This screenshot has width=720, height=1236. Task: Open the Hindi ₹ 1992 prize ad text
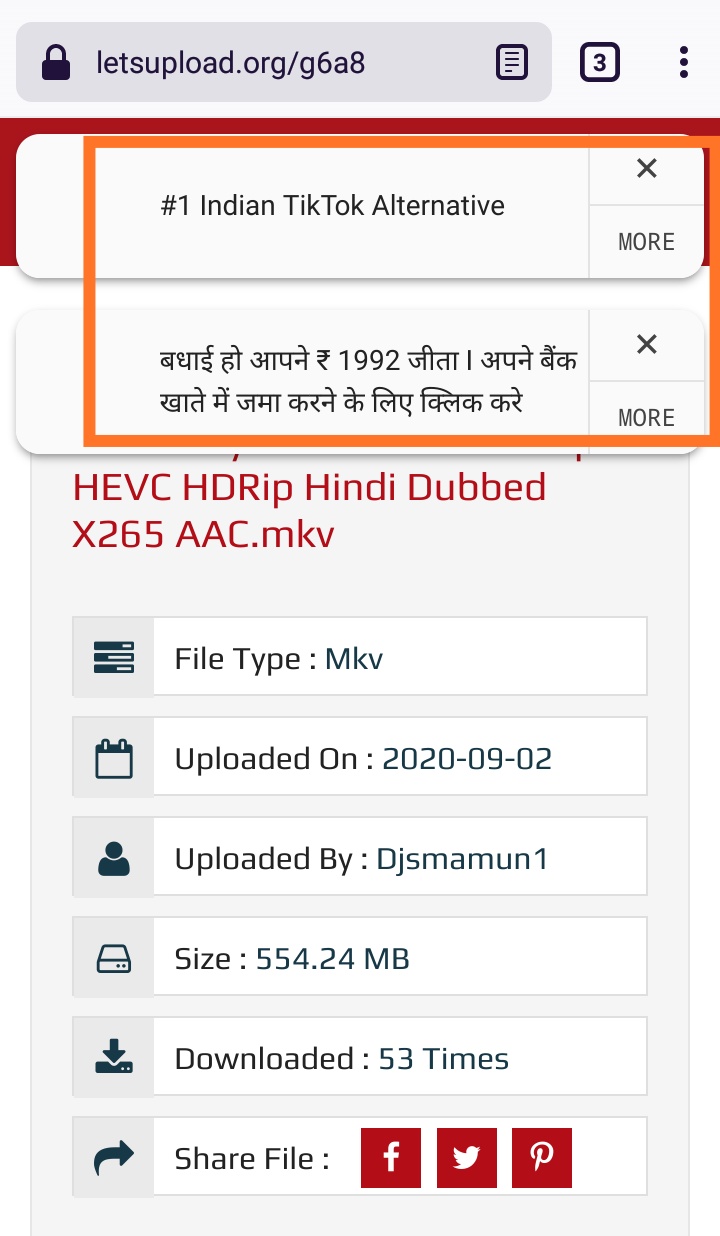368,382
